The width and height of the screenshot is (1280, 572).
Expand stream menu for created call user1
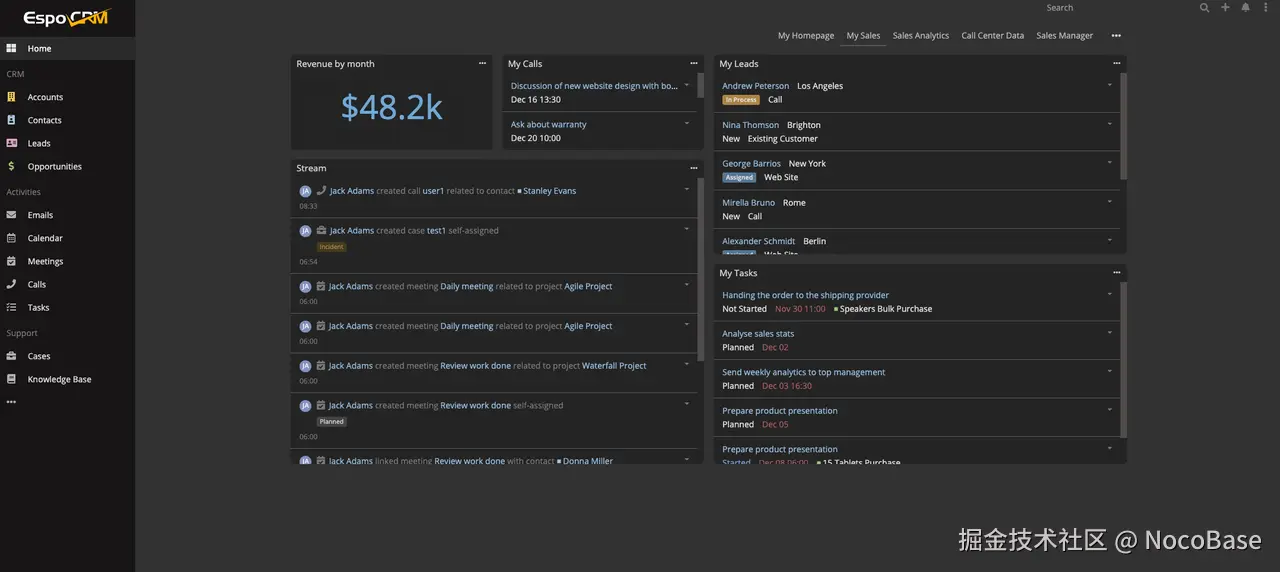[x=687, y=189]
